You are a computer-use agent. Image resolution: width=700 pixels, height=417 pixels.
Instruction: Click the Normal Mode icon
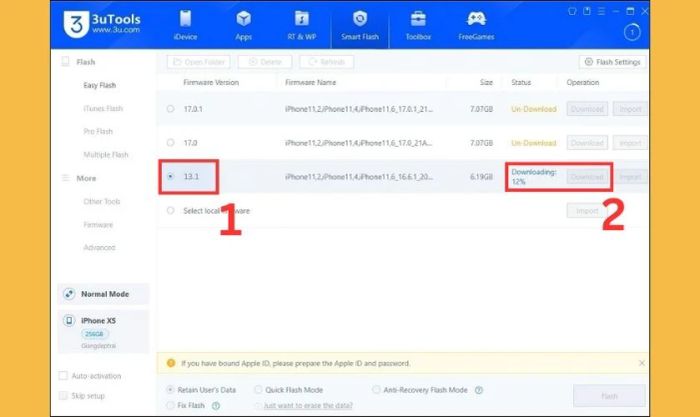point(69,294)
